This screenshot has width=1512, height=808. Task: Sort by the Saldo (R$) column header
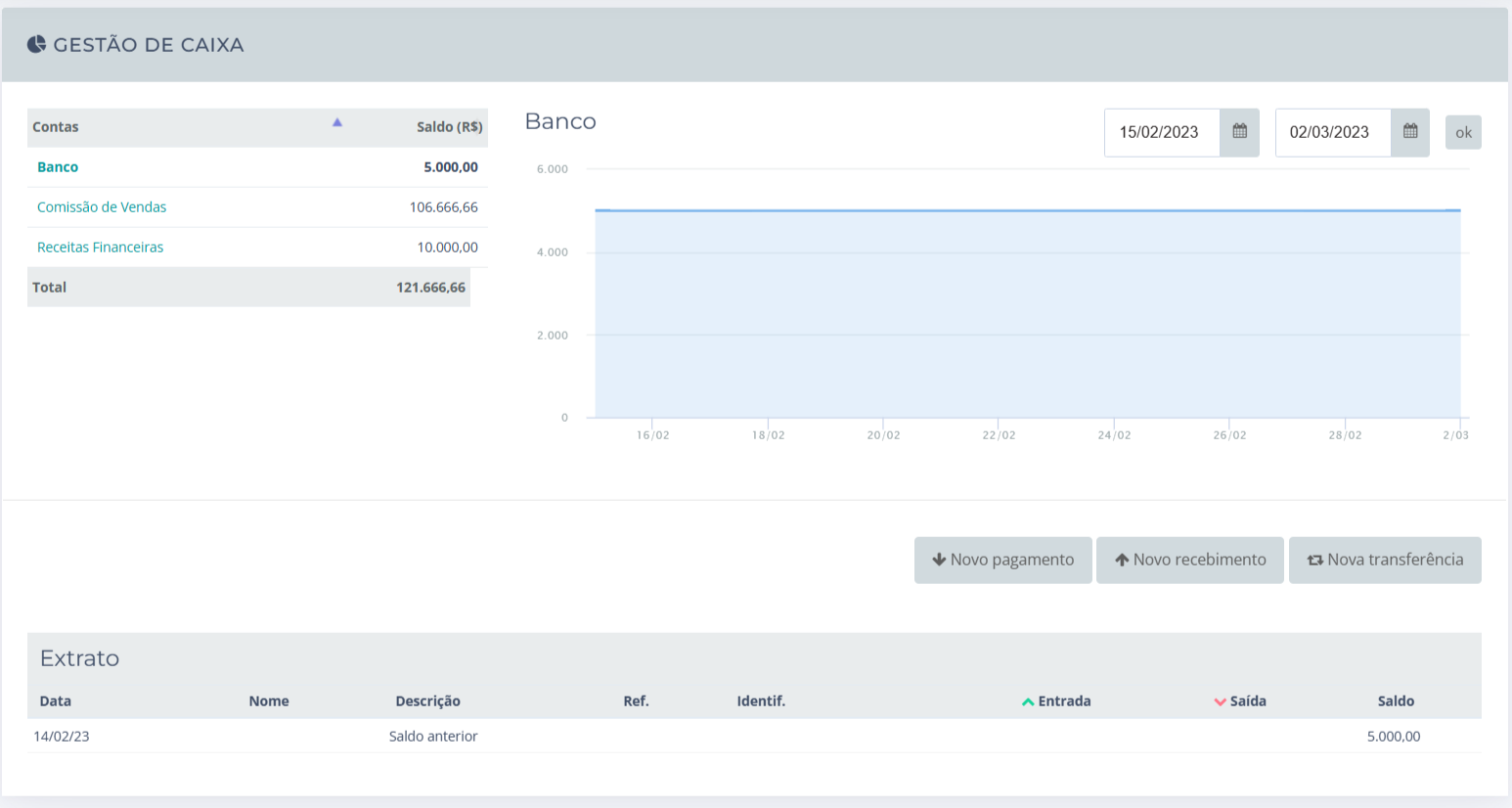tap(449, 127)
